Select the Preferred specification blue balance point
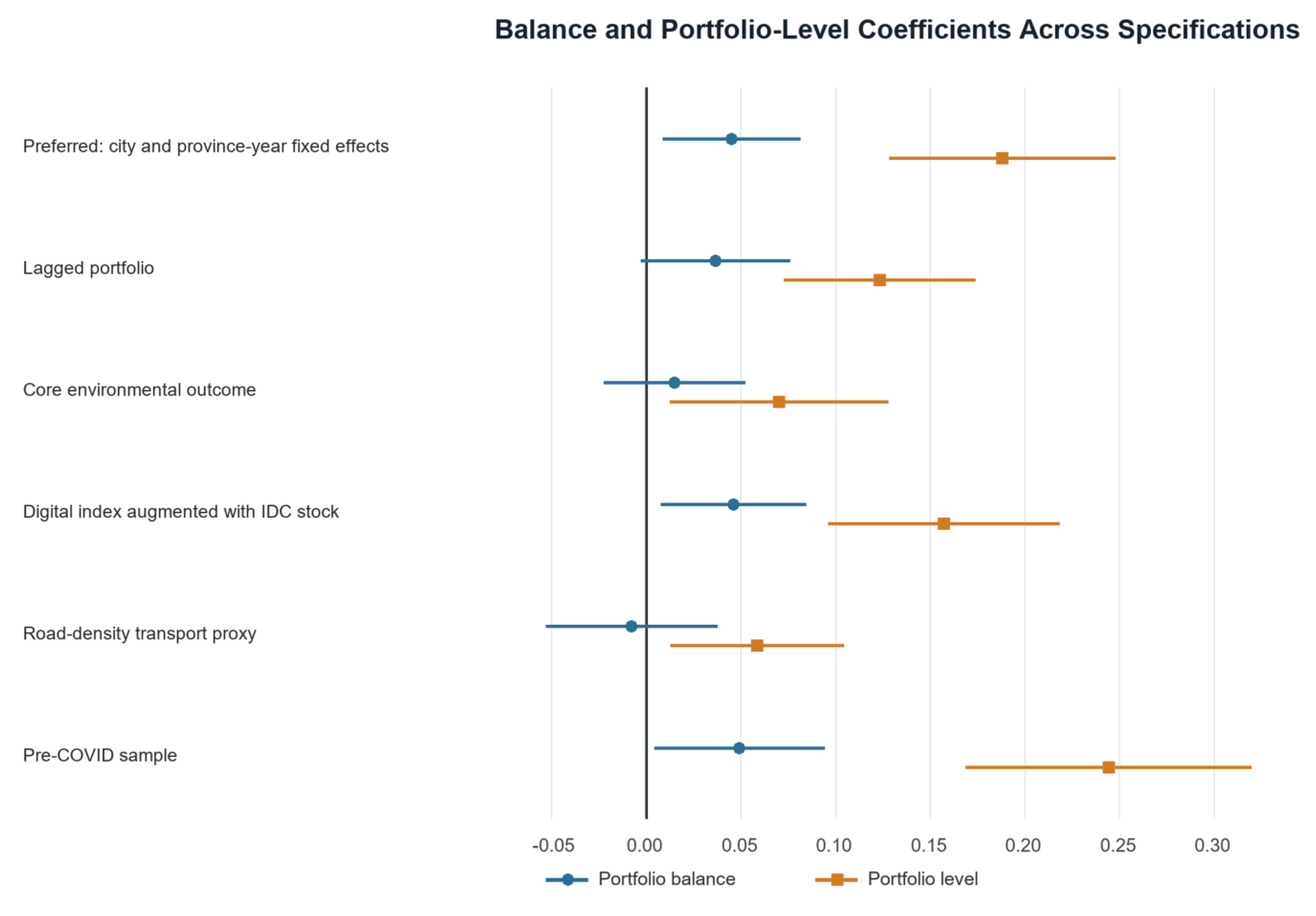 click(x=731, y=139)
